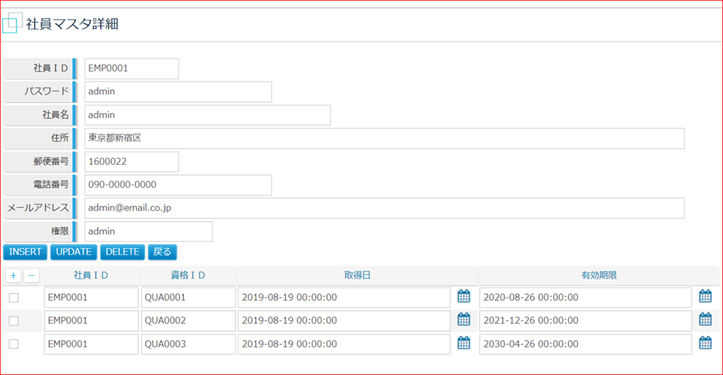Click the DELETE button
The height and width of the screenshot is (375, 723).
[123, 252]
